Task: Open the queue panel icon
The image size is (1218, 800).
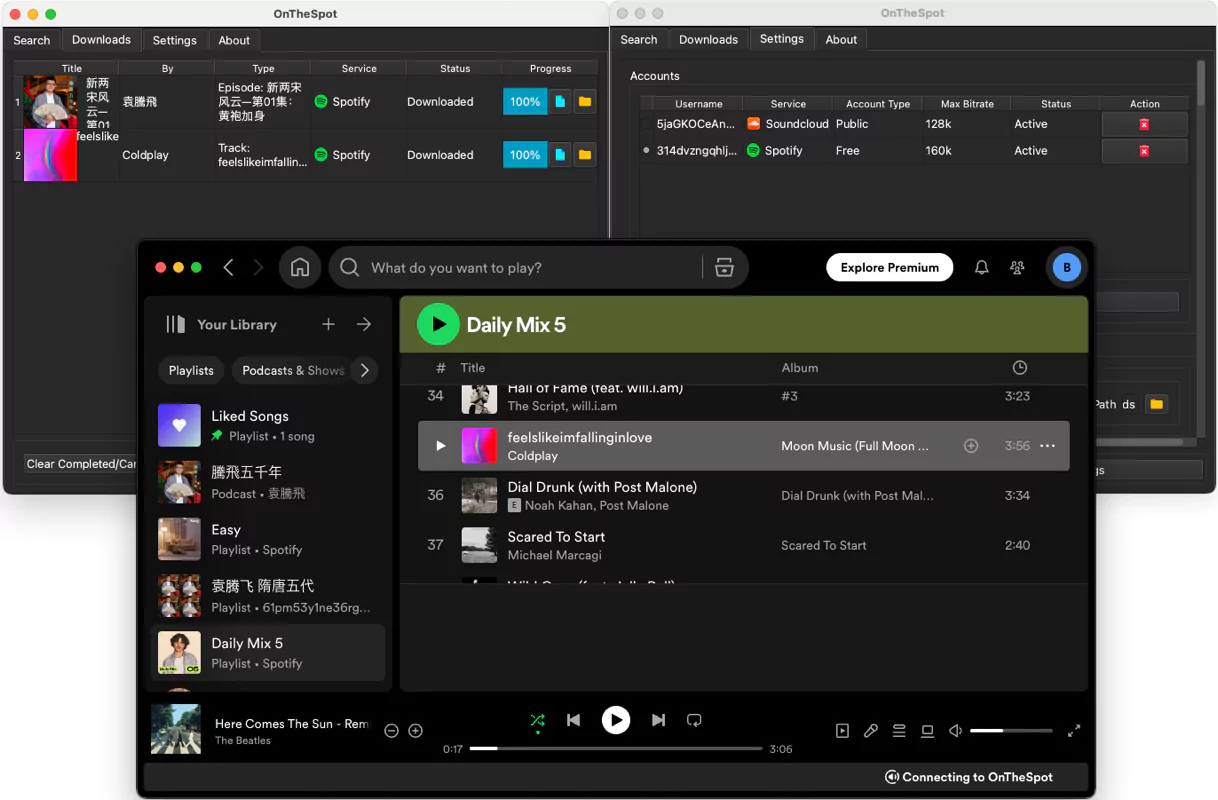Action: point(899,731)
